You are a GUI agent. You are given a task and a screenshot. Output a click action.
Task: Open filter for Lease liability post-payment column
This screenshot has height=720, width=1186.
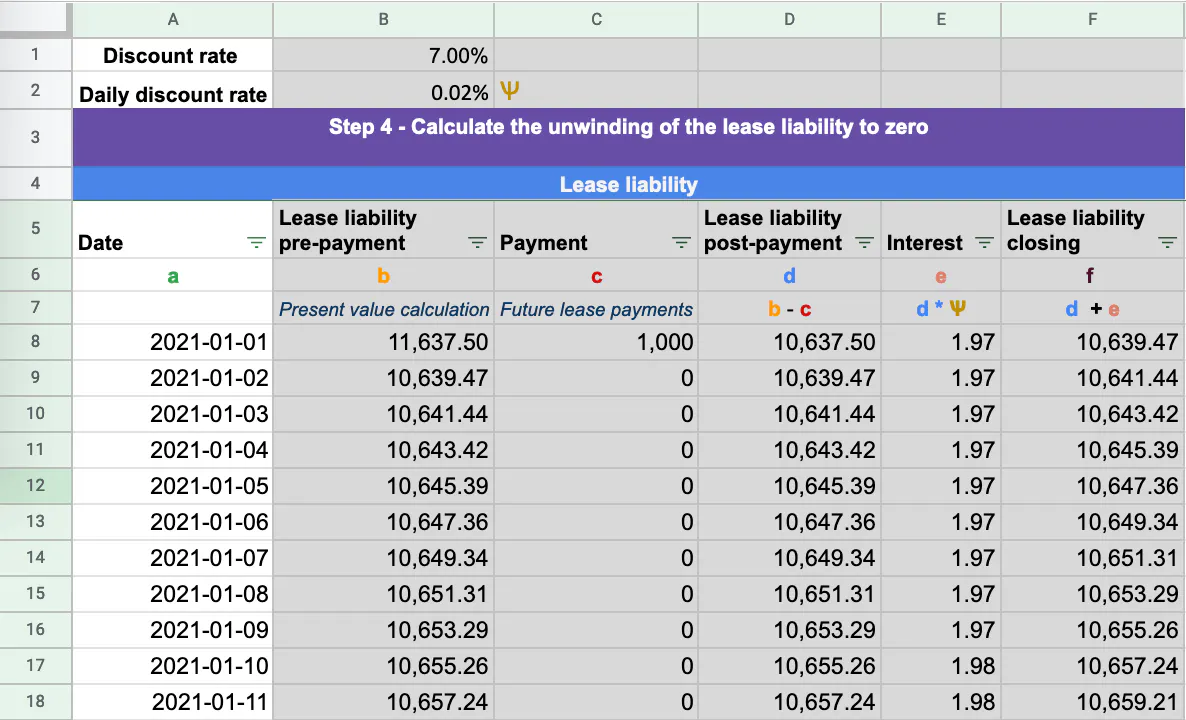click(865, 243)
